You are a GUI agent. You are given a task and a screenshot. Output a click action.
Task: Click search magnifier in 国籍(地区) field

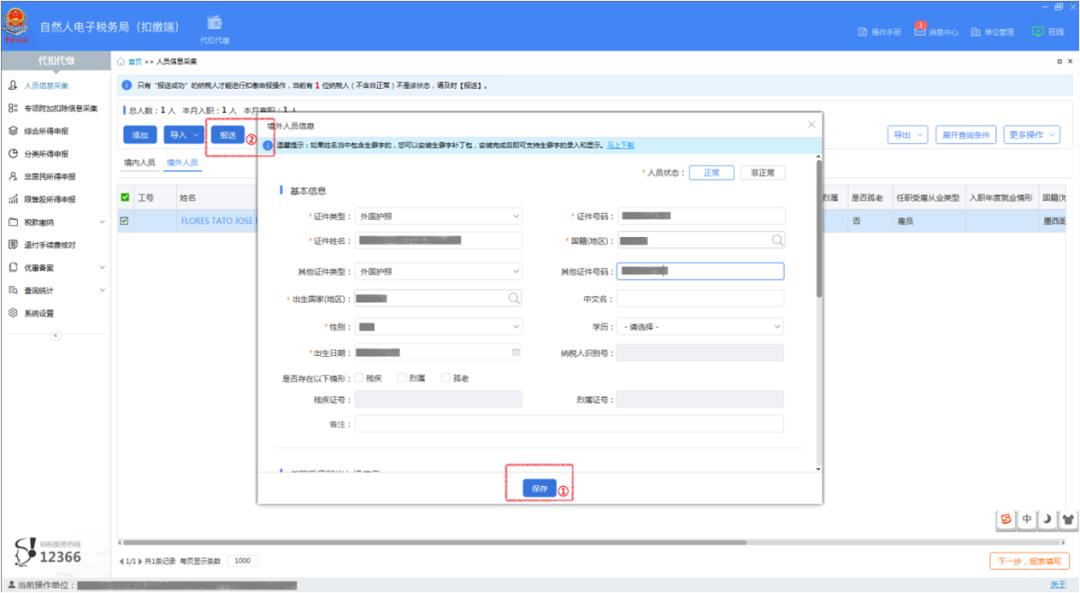(x=776, y=240)
